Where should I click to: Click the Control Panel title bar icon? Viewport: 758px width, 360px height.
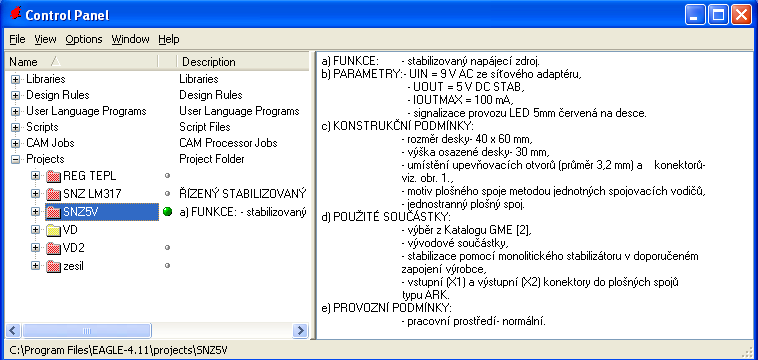(x=15, y=14)
